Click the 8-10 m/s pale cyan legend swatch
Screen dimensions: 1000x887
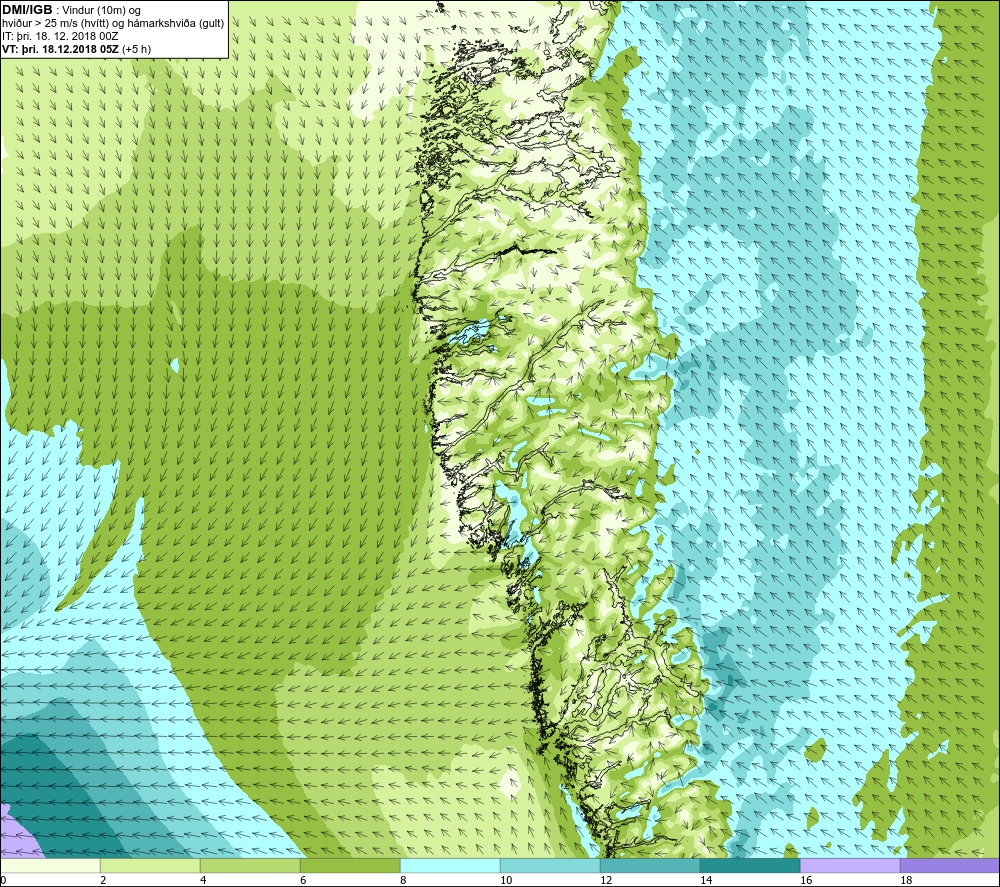coord(450,865)
